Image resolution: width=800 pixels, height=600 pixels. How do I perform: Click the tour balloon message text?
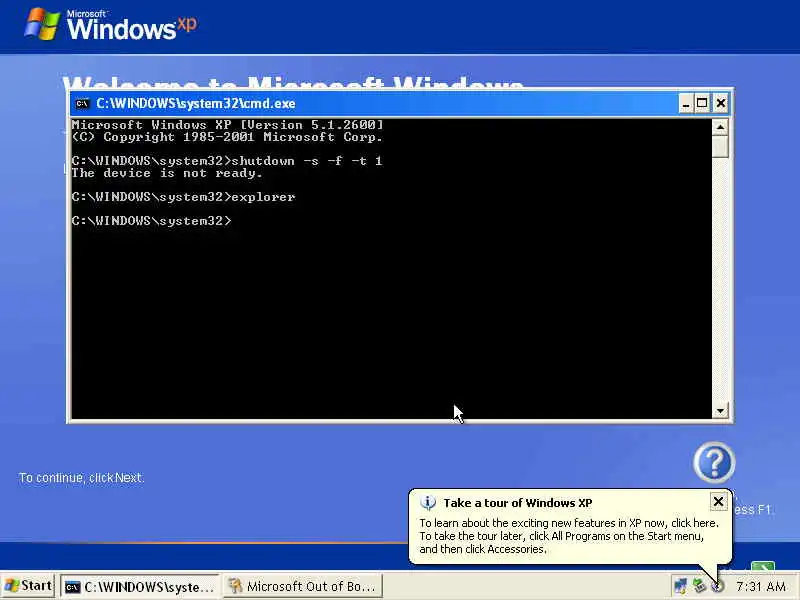pyautogui.click(x=568, y=536)
